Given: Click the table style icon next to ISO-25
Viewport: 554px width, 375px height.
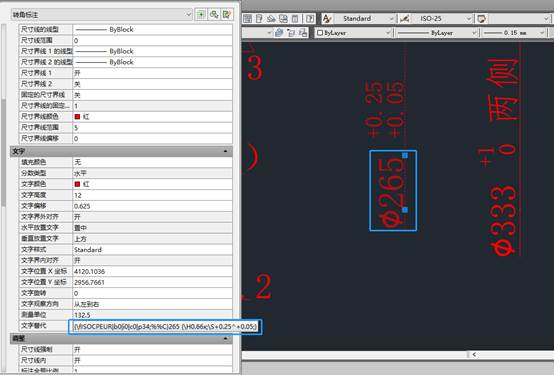Looking at the screenshot, I should pyautogui.click(x=481, y=19).
